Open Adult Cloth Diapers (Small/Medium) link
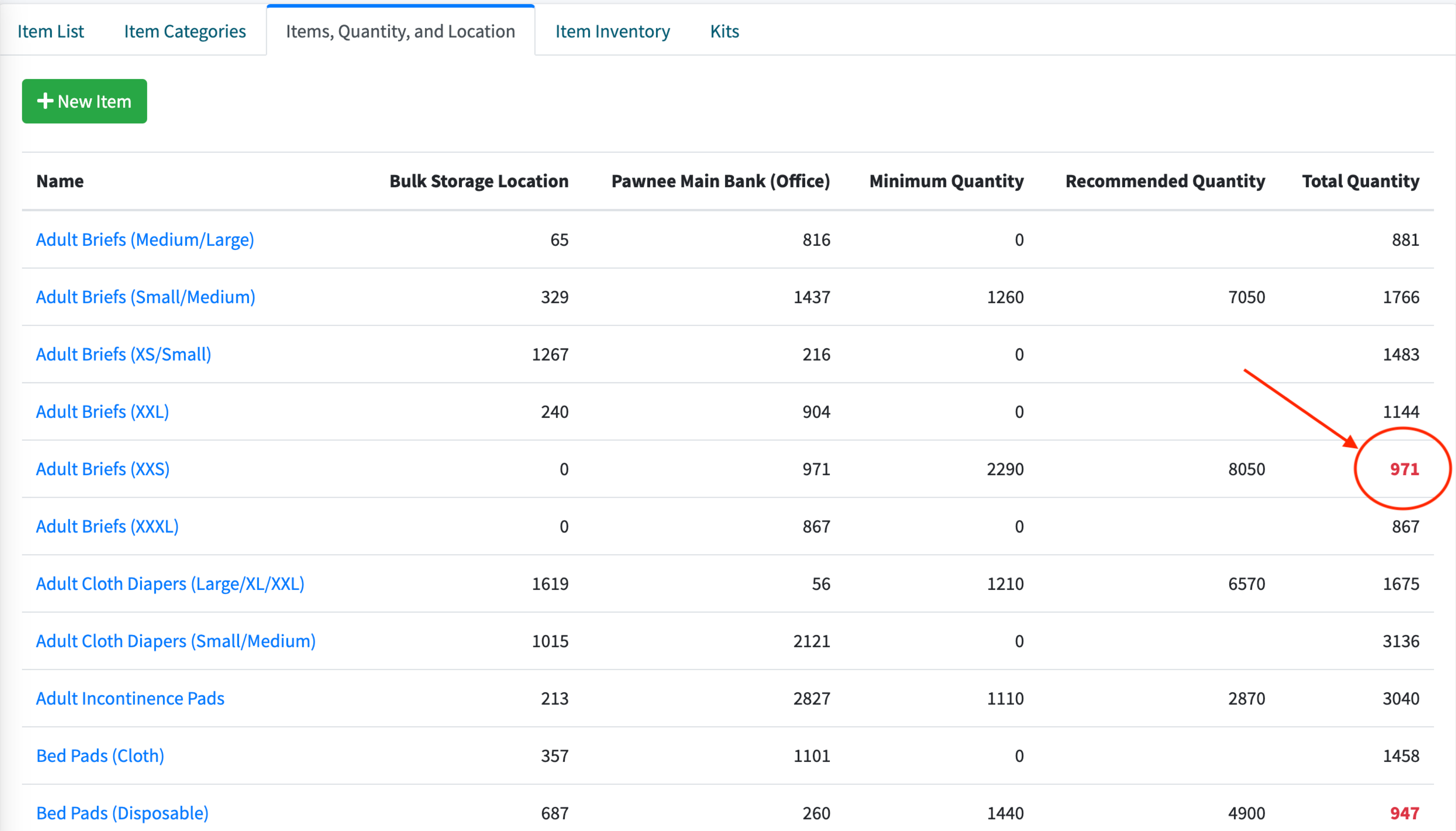The height and width of the screenshot is (831, 1456). point(176,641)
